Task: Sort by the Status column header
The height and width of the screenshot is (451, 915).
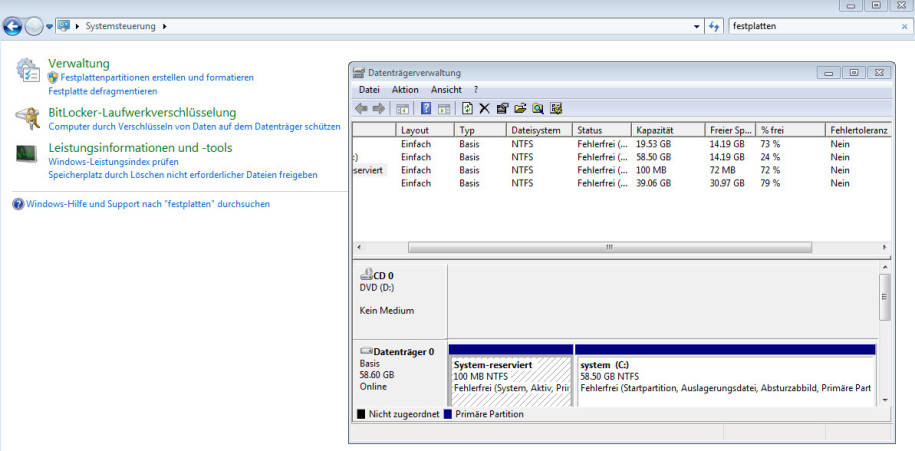Action: (x=601, y=130)
